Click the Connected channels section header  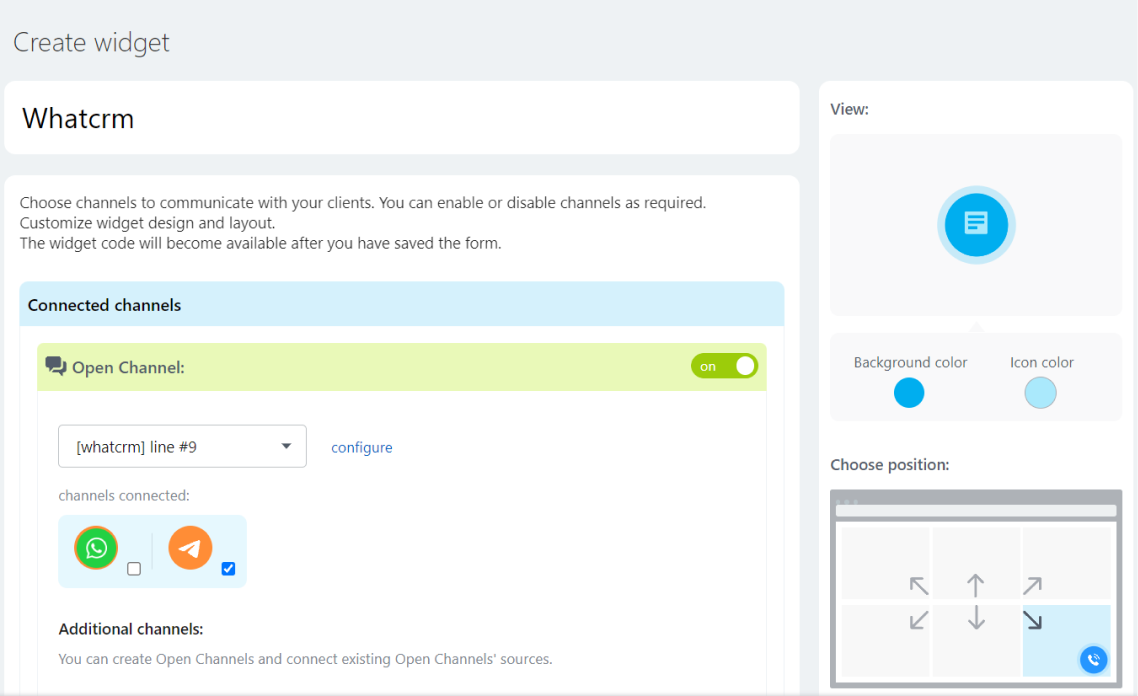pyautogui.click(x=401, y=305)
